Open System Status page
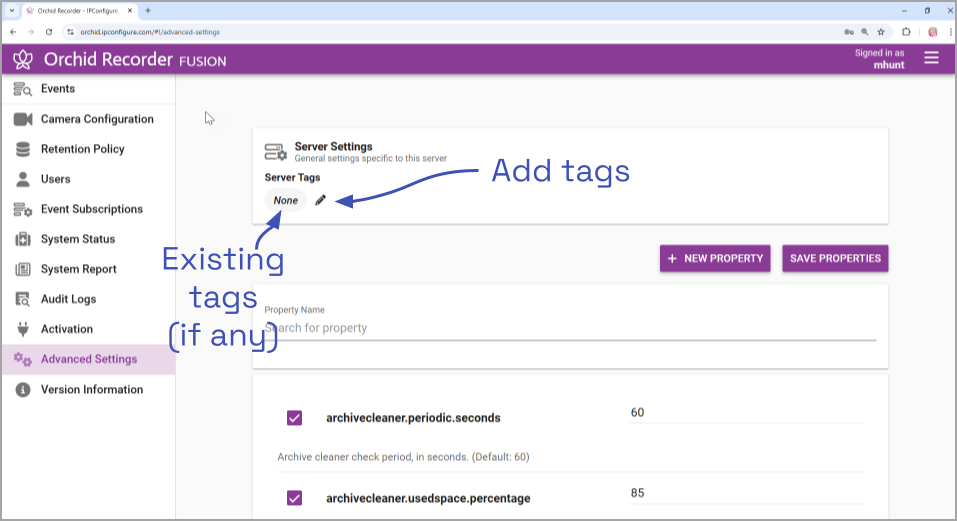The width and height of the screenshot is (957, 521). (x=77, y=239)
